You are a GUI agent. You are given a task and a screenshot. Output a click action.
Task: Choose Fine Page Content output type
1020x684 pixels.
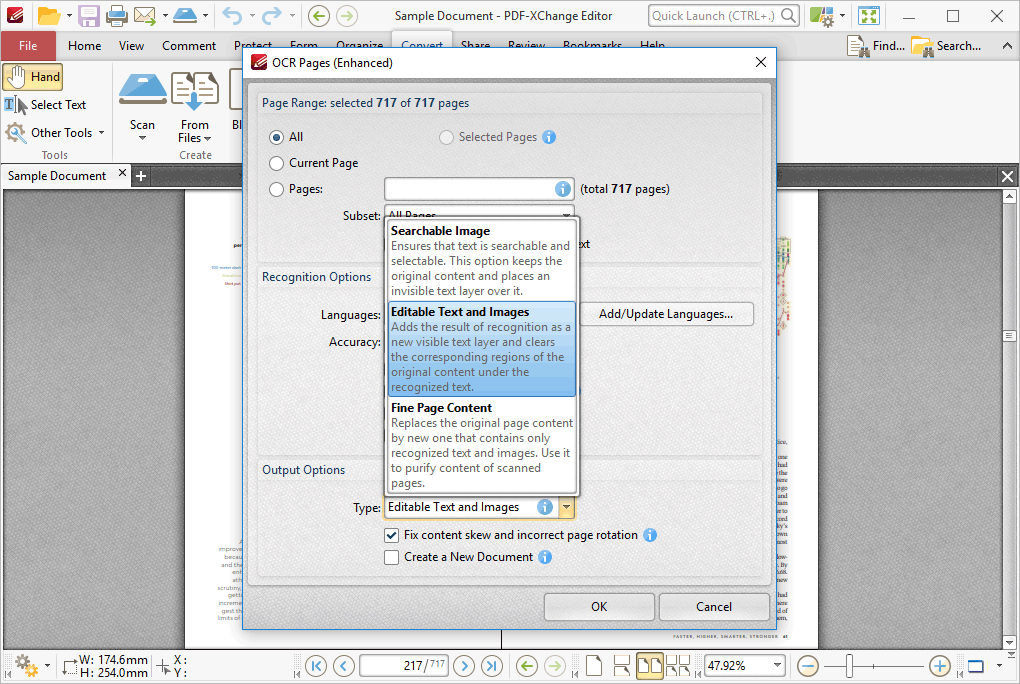pos(481,445)
